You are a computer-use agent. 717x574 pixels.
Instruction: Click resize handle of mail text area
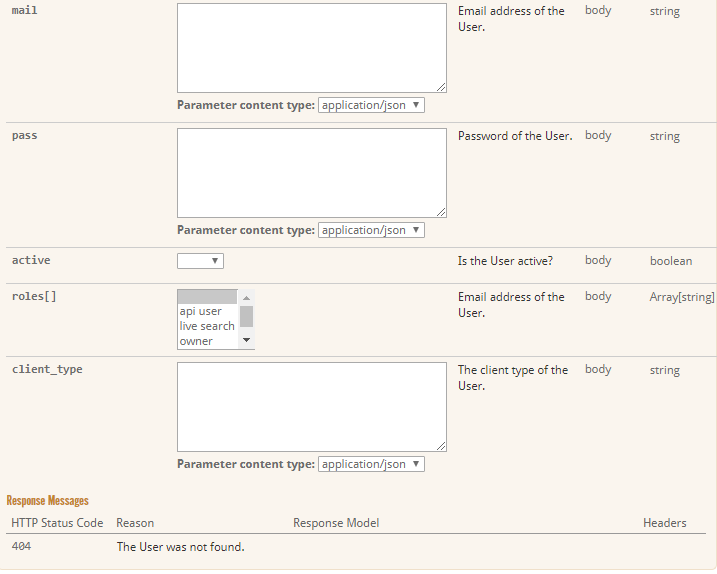click(441, 87)
